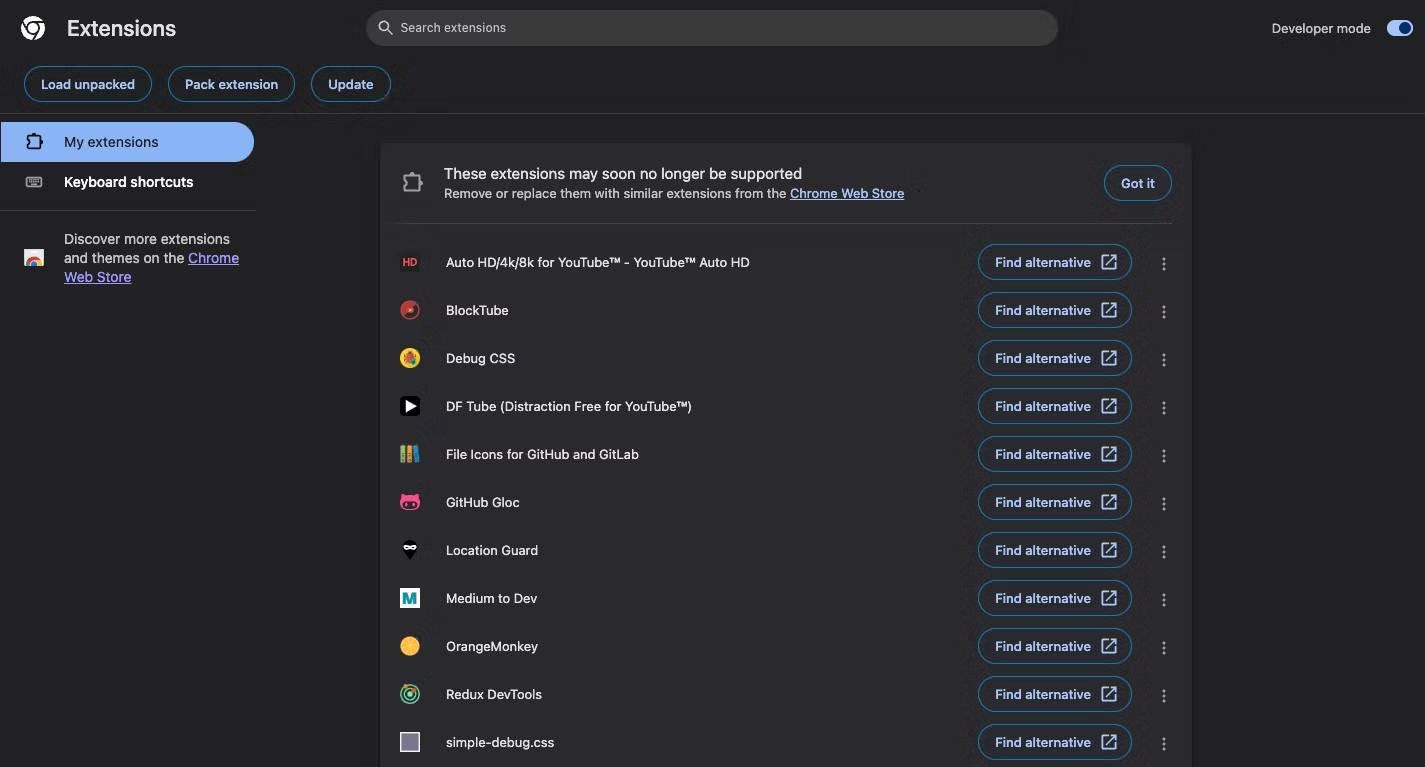Click the Location Guard extension icon
Image resolution: width=1425 pixels, height=767 pixels.
(410, 550)
